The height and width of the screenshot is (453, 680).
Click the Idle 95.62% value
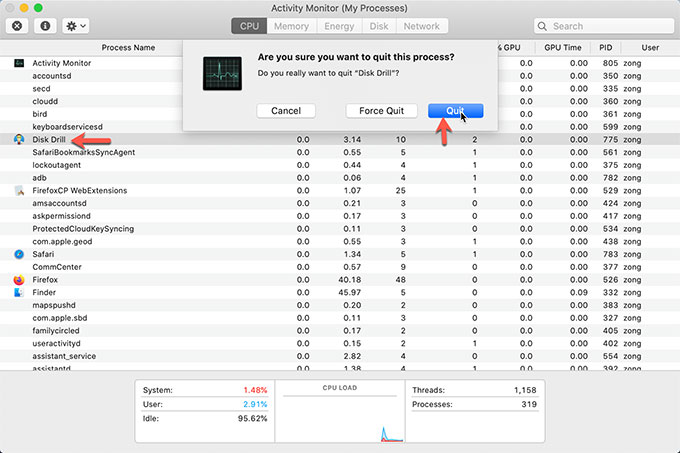[x=252, y=418]
